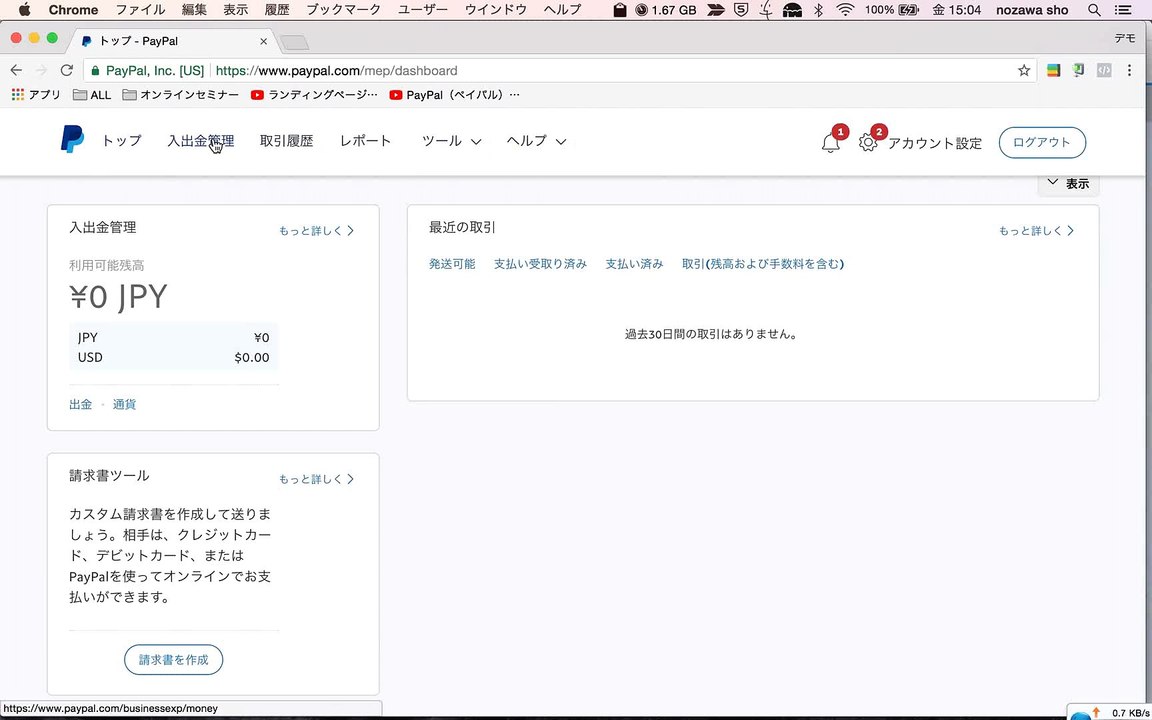Open もっと詳しく in 最近の取引 card

(x=1036, y=231)
